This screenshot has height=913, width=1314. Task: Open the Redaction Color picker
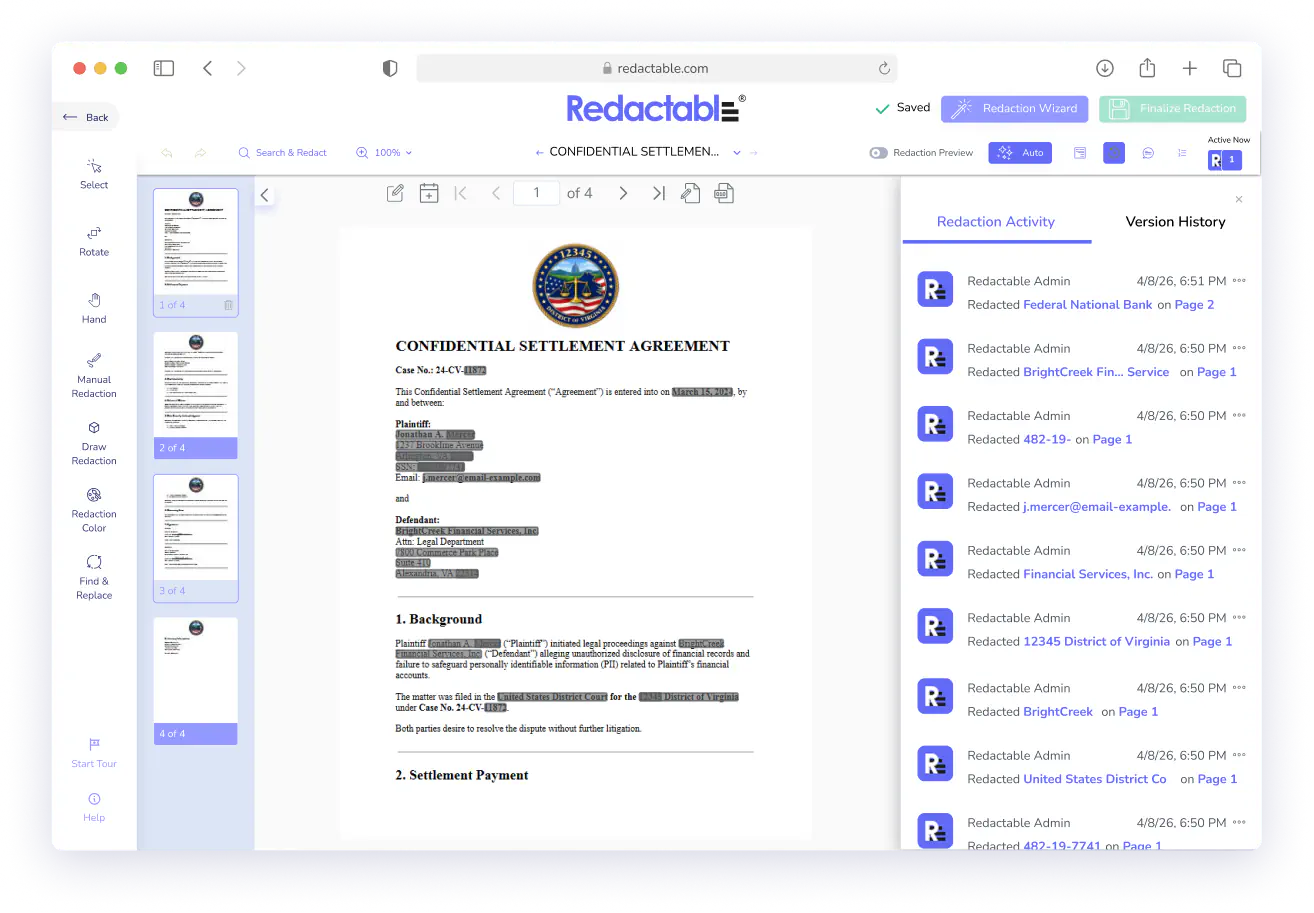pos(94,510)
